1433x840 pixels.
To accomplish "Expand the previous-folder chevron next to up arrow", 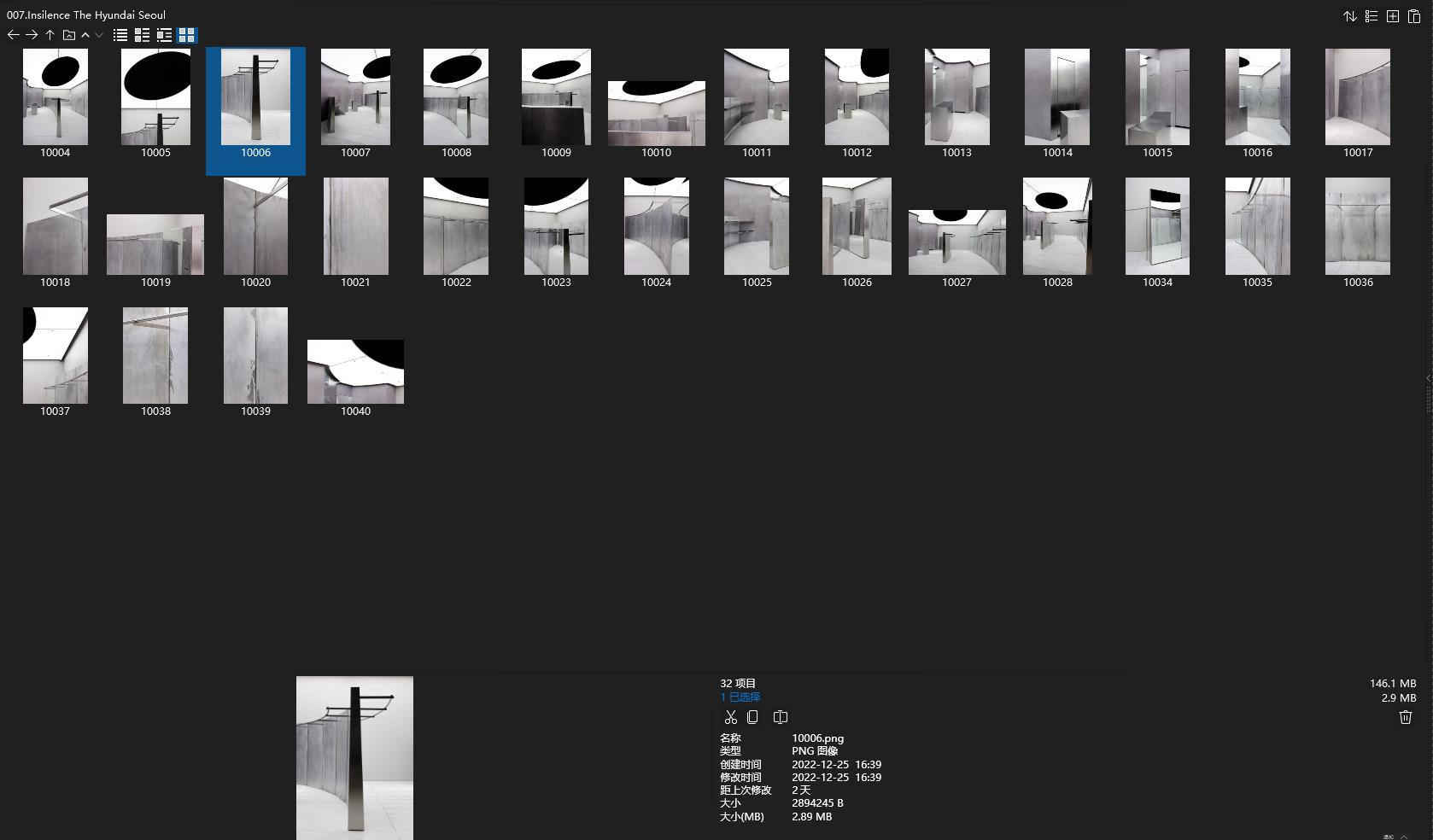I will (x=85, y=35).
